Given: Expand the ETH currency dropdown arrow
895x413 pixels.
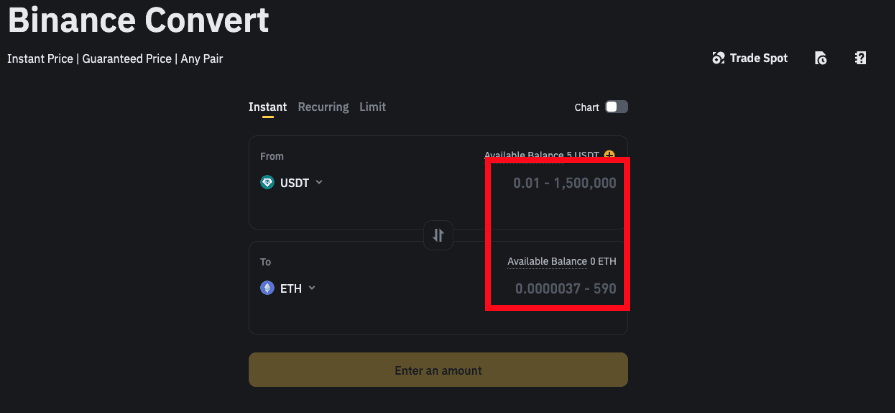Looking at the screenshot, I should [312, 288].
